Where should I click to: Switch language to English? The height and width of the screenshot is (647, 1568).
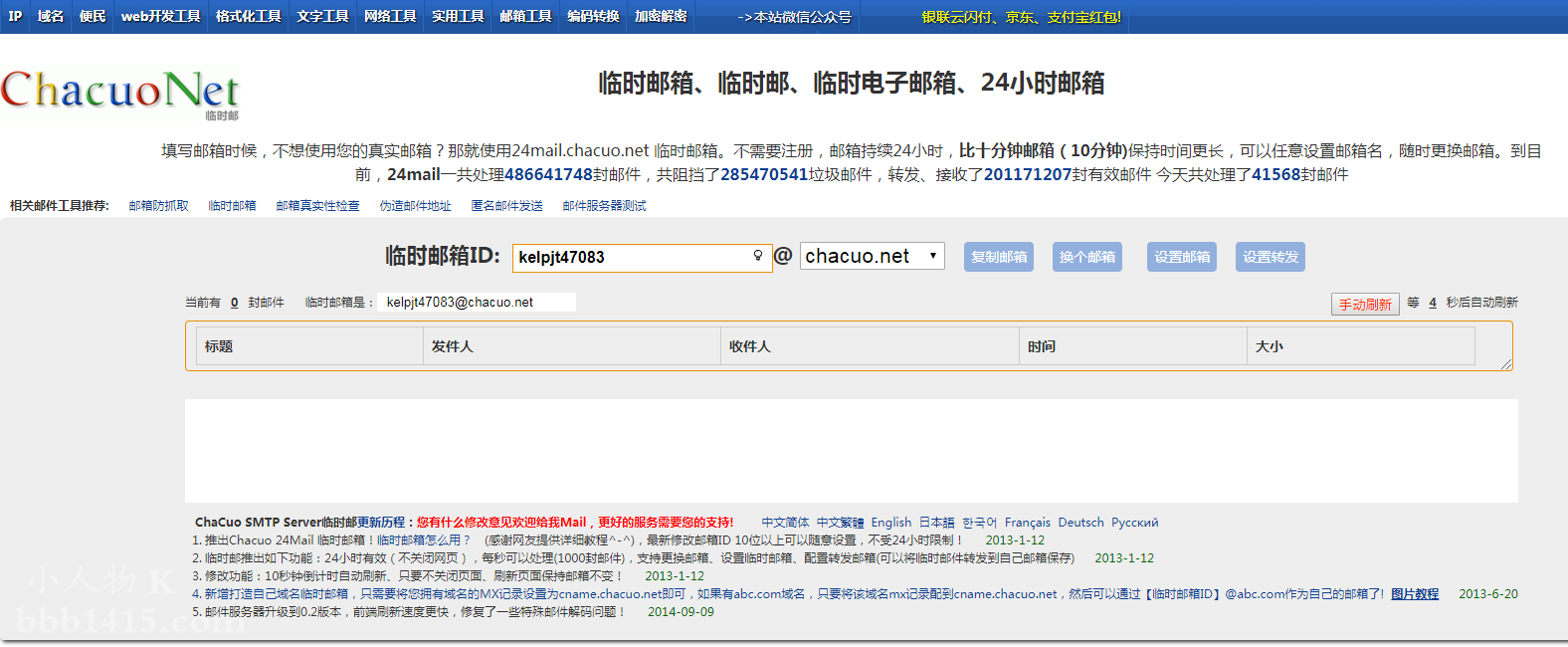click(x=891, y=523)
